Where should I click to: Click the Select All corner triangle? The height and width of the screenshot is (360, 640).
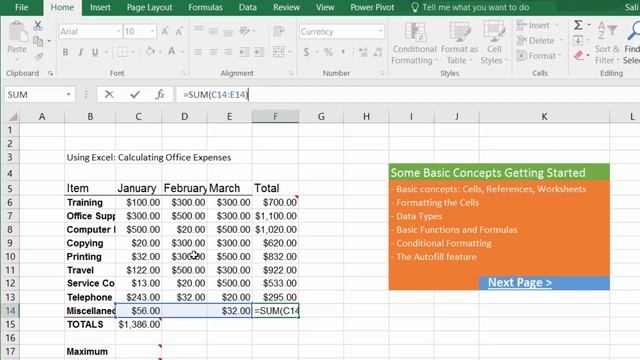pyautogui.click(x=13, y=117)
